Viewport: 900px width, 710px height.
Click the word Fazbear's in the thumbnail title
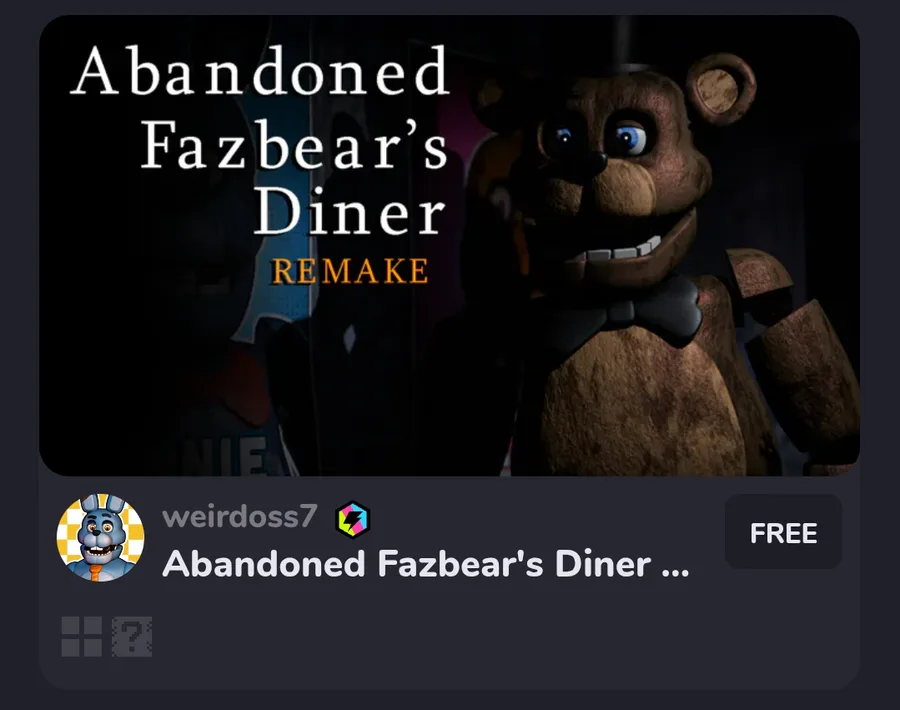click(294, 143)
